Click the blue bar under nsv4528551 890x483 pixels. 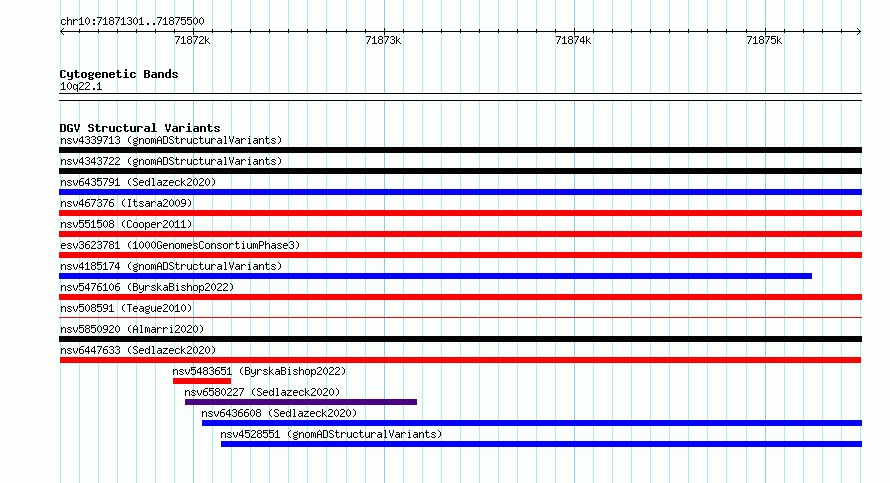(541, 444)
